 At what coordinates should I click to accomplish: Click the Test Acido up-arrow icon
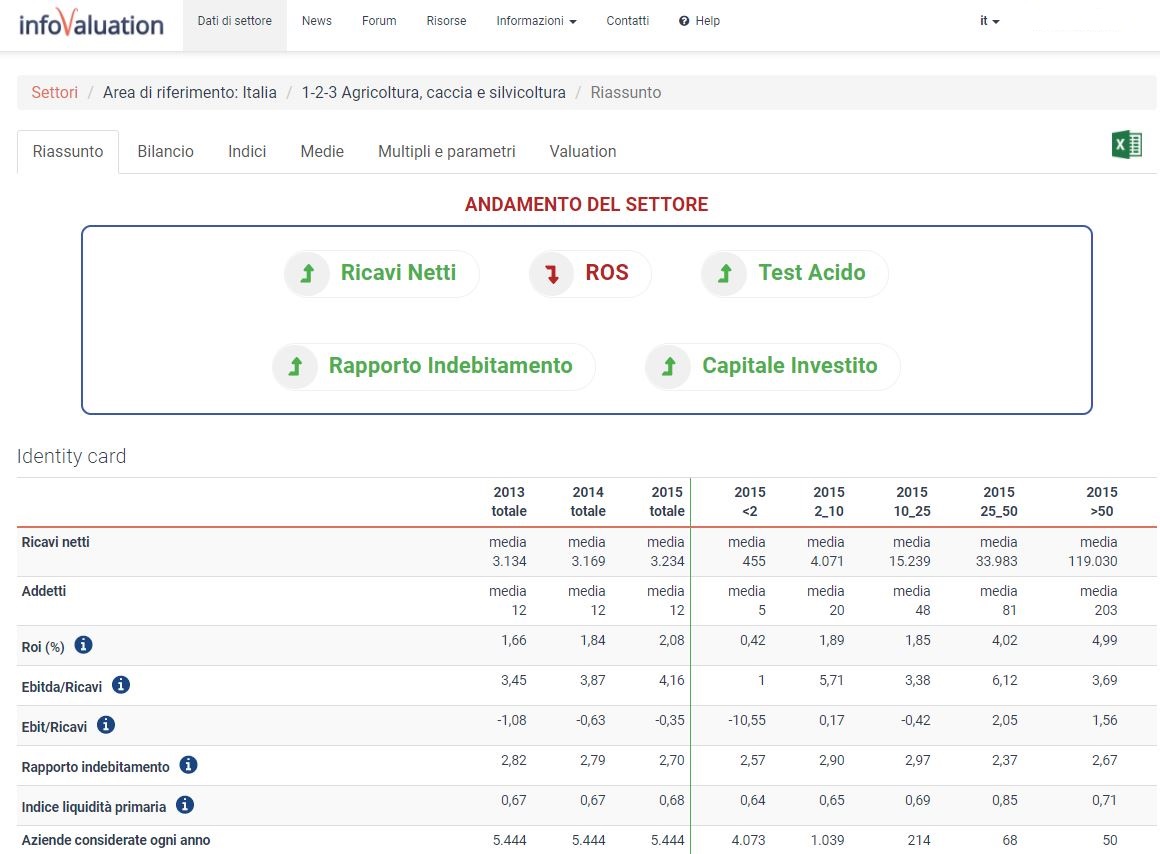725,274
